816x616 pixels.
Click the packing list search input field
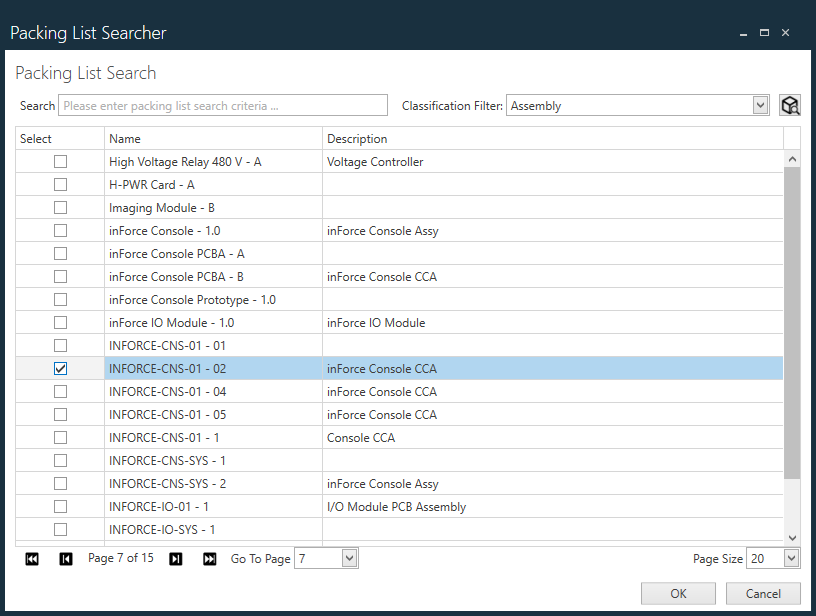pyautogui.click(x=220, y=104)
